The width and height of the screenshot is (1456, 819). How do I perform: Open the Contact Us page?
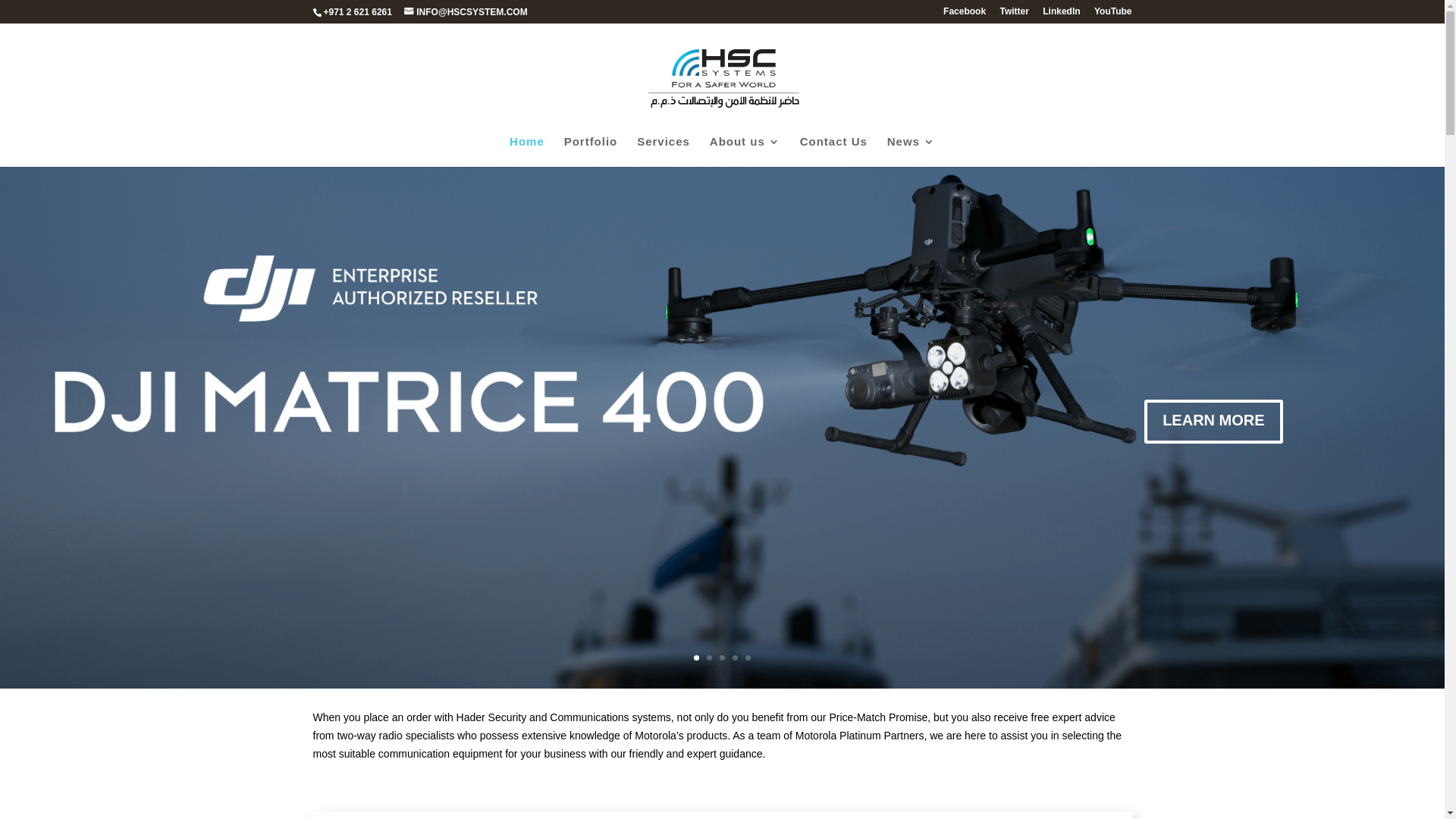pos(833,142)
